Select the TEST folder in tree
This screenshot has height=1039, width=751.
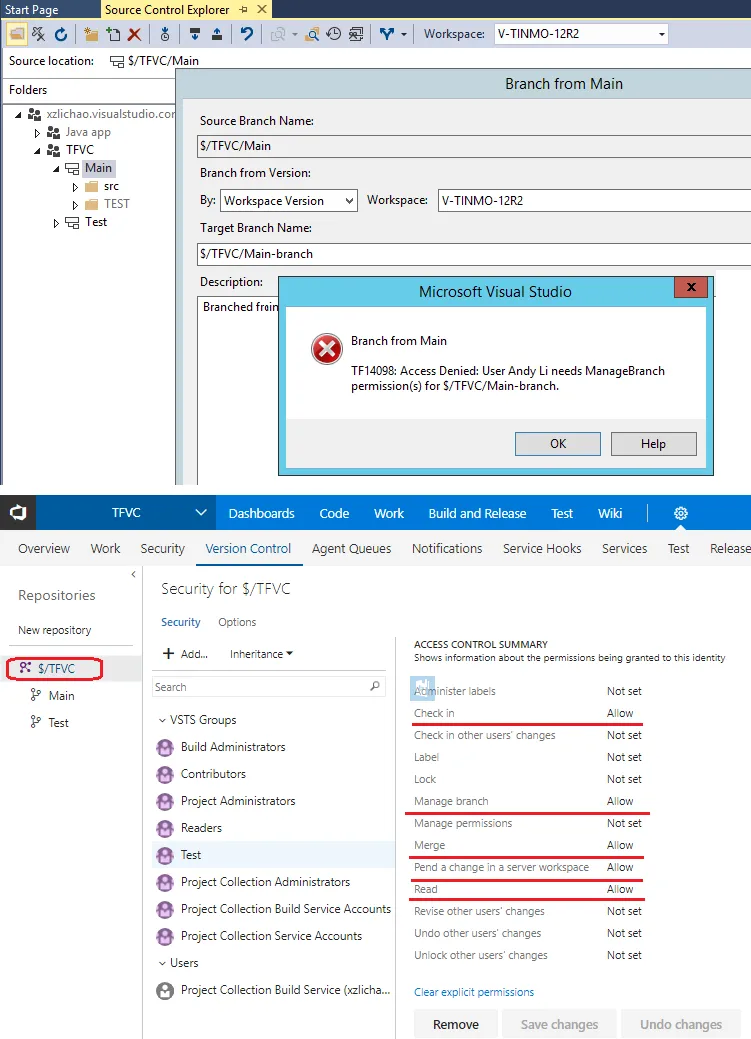pos(116,204)
